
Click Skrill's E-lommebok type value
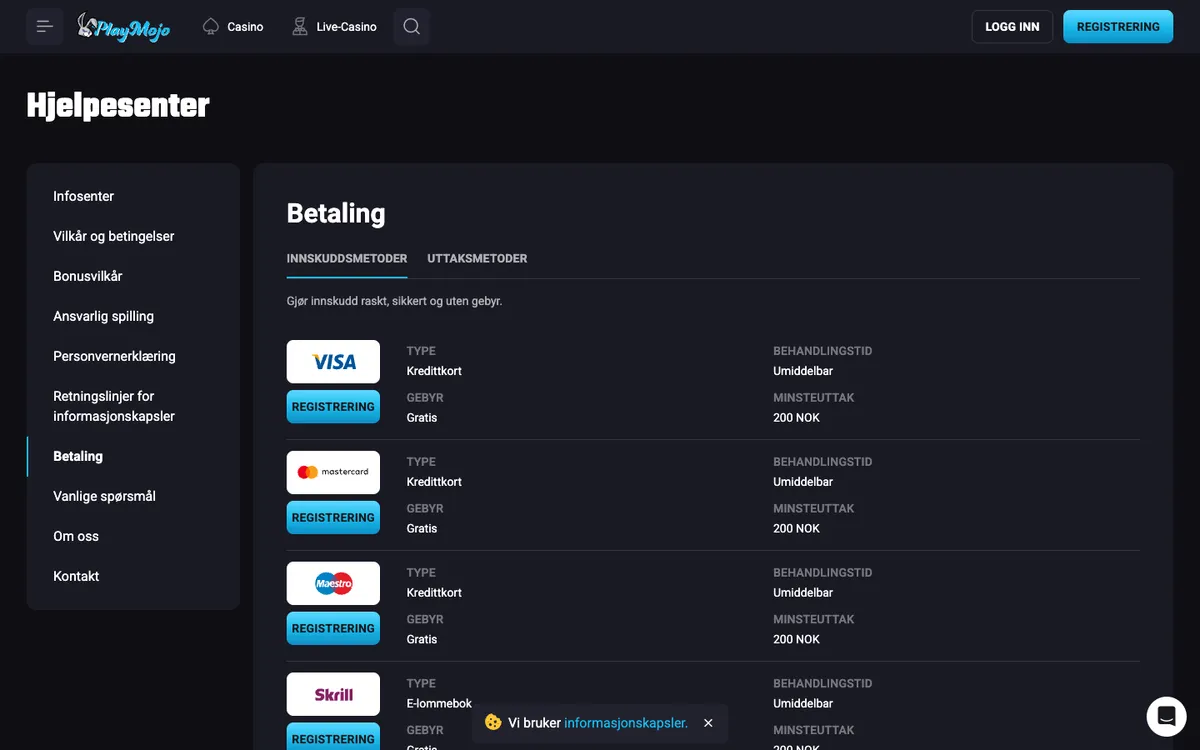pos(439,704)
